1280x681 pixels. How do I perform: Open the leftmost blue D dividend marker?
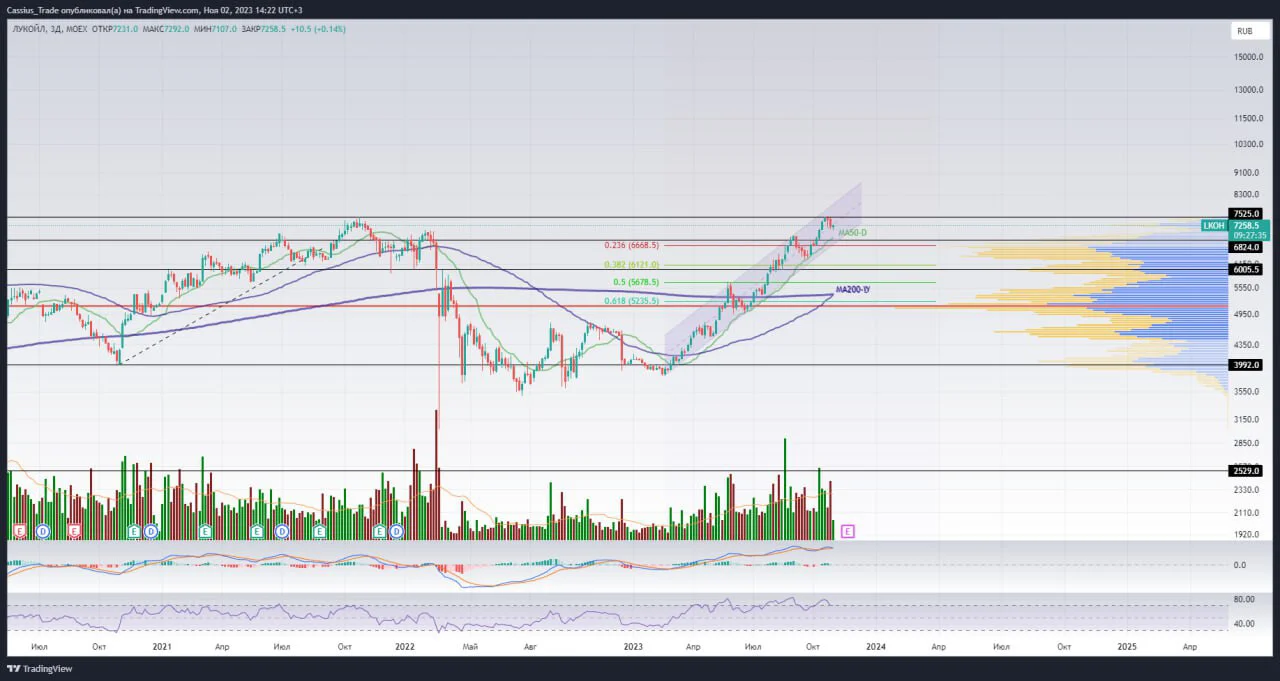(43, 532)
